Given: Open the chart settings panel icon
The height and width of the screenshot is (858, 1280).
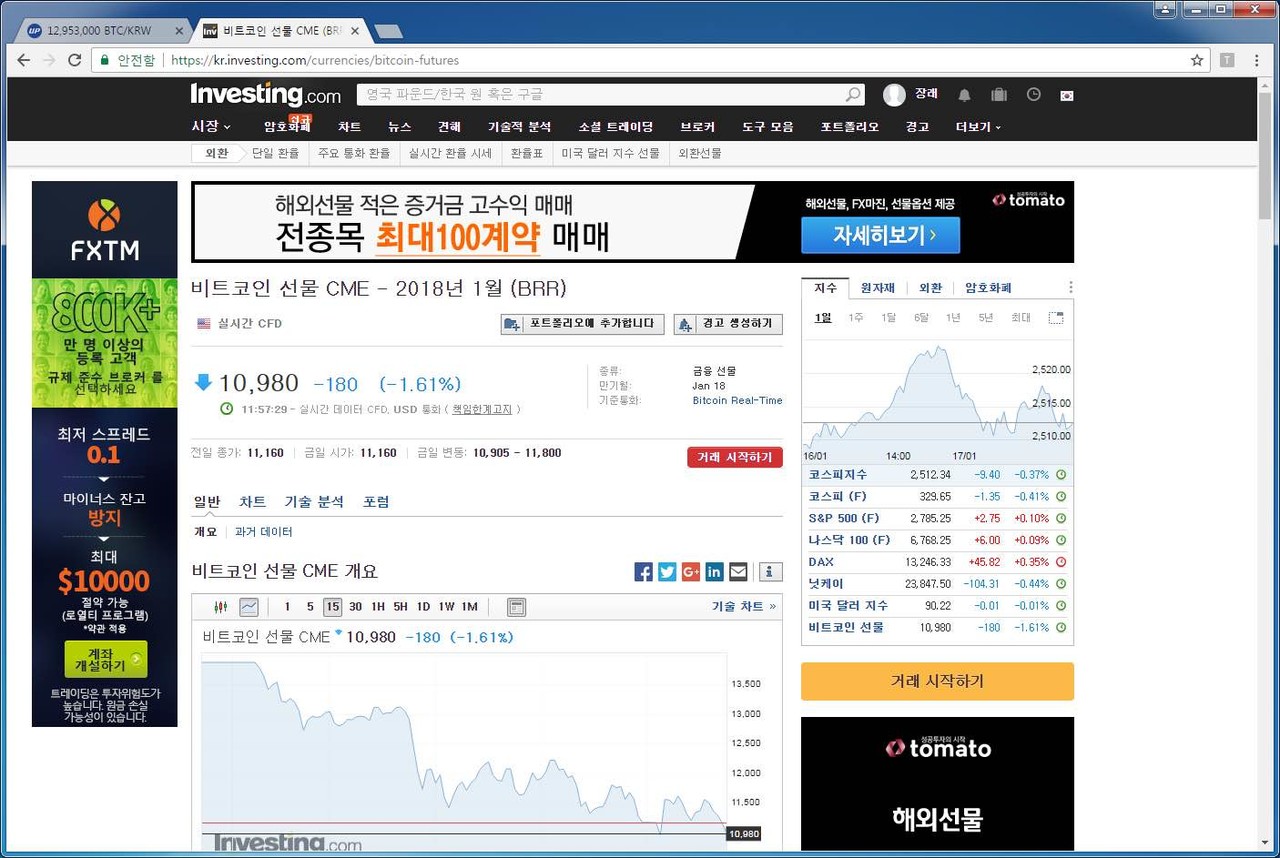Looking at the screenshot, I should 517,606.
